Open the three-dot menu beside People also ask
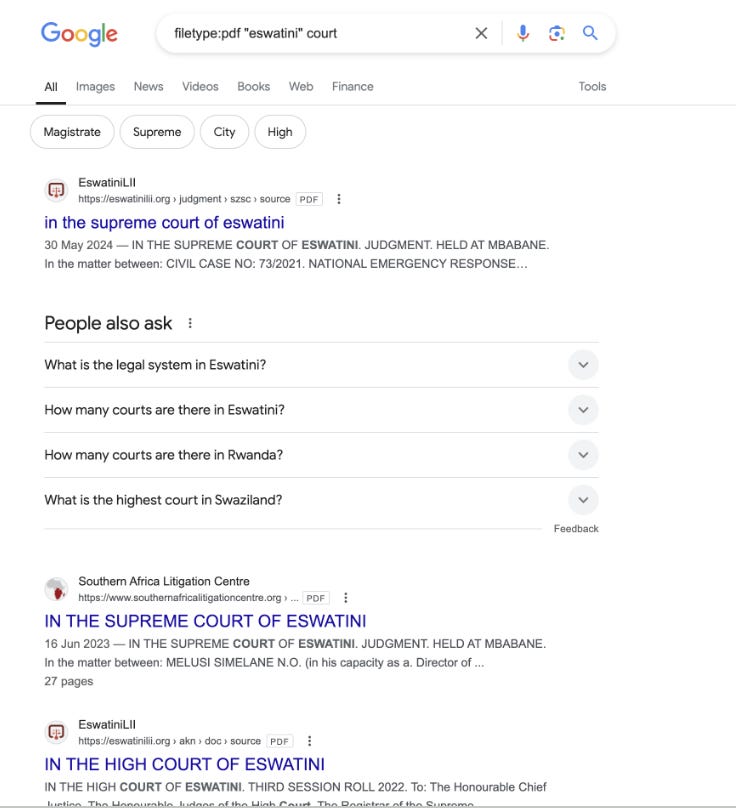Viewport: 736px width, 808px height. pyautogui.click(x=187, y=322)
